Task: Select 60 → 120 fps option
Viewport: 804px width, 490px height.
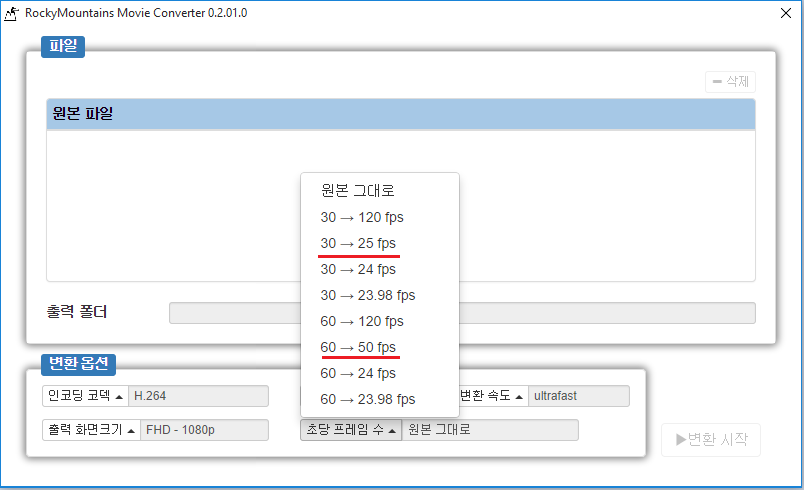Action: pos(362,321)
